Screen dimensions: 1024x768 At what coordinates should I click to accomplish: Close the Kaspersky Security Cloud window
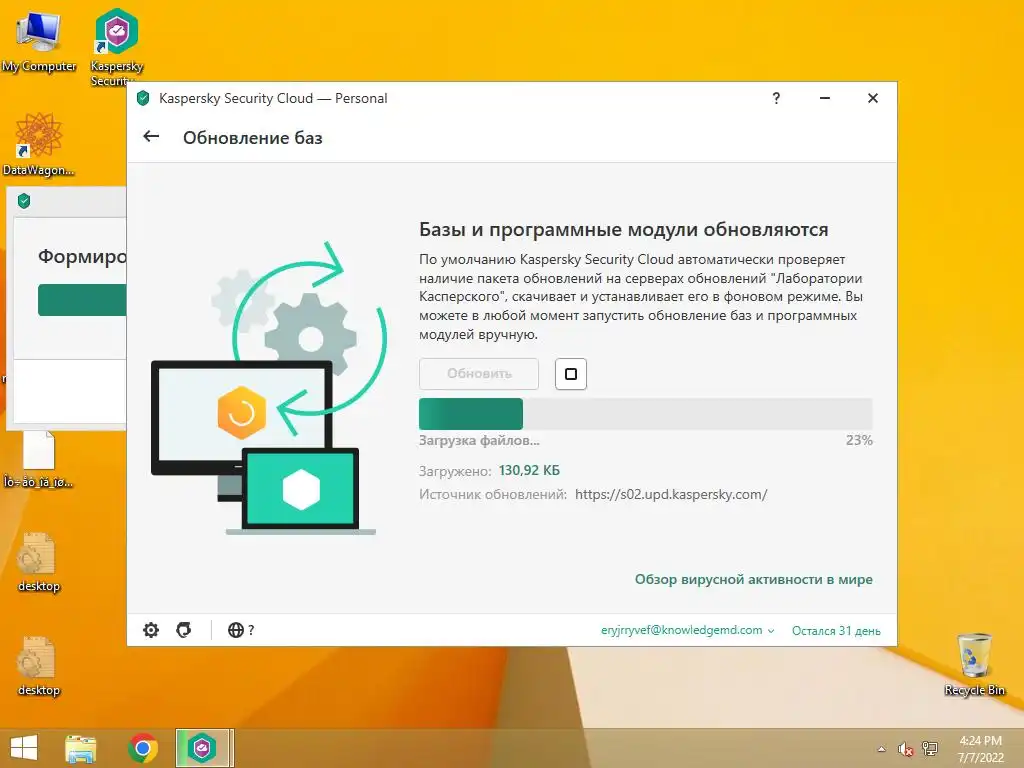pos(872,98)
